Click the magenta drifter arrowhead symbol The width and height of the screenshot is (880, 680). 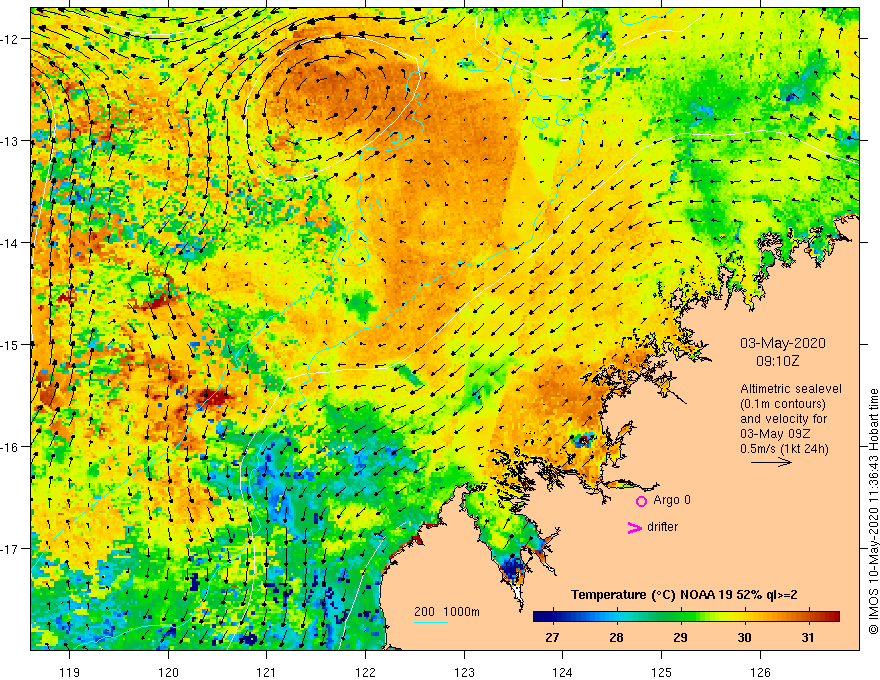pos(634,527)
